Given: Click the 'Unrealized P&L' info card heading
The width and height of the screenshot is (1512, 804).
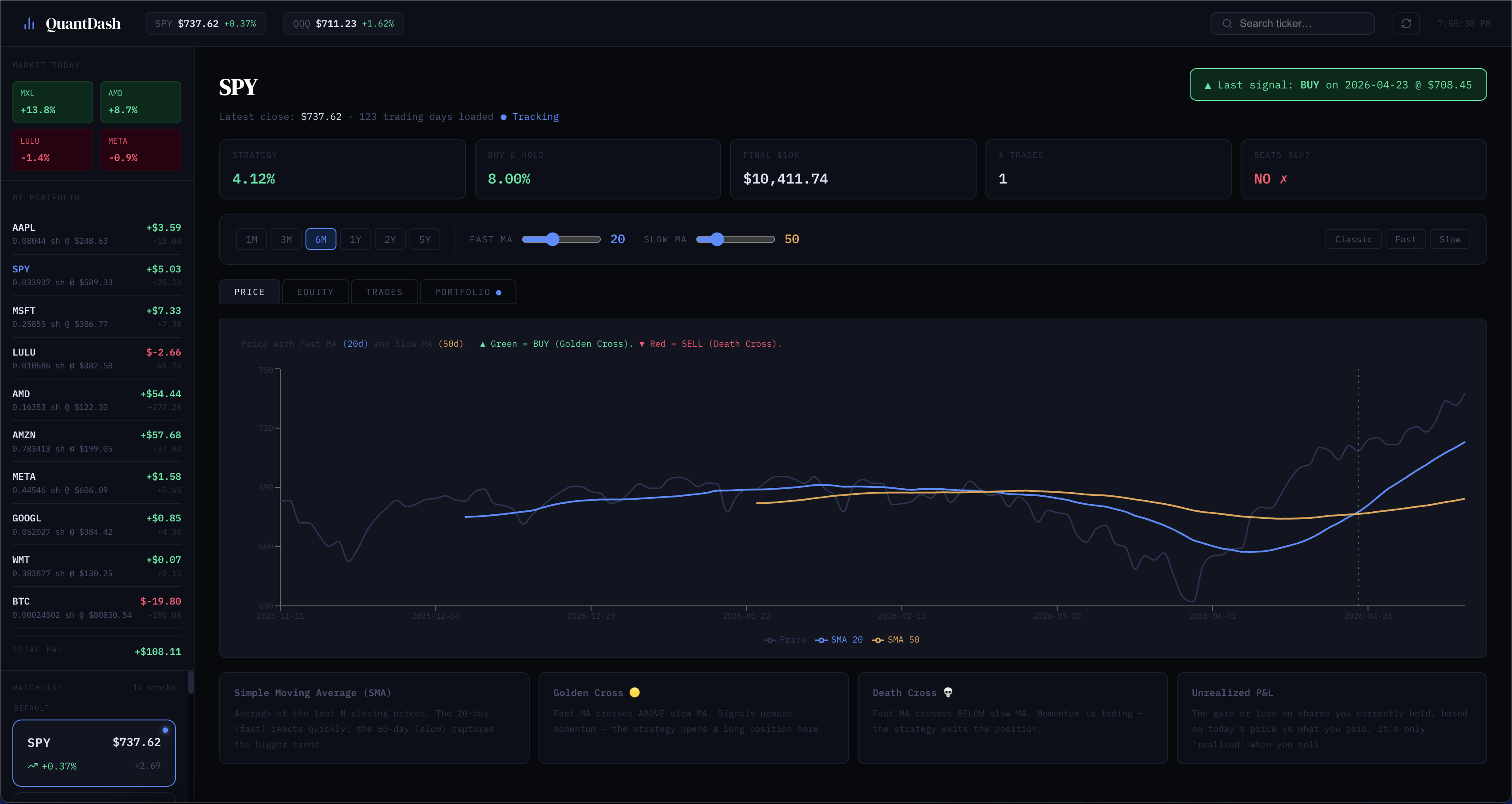Looking at the screenshot, I should 1232,693.
